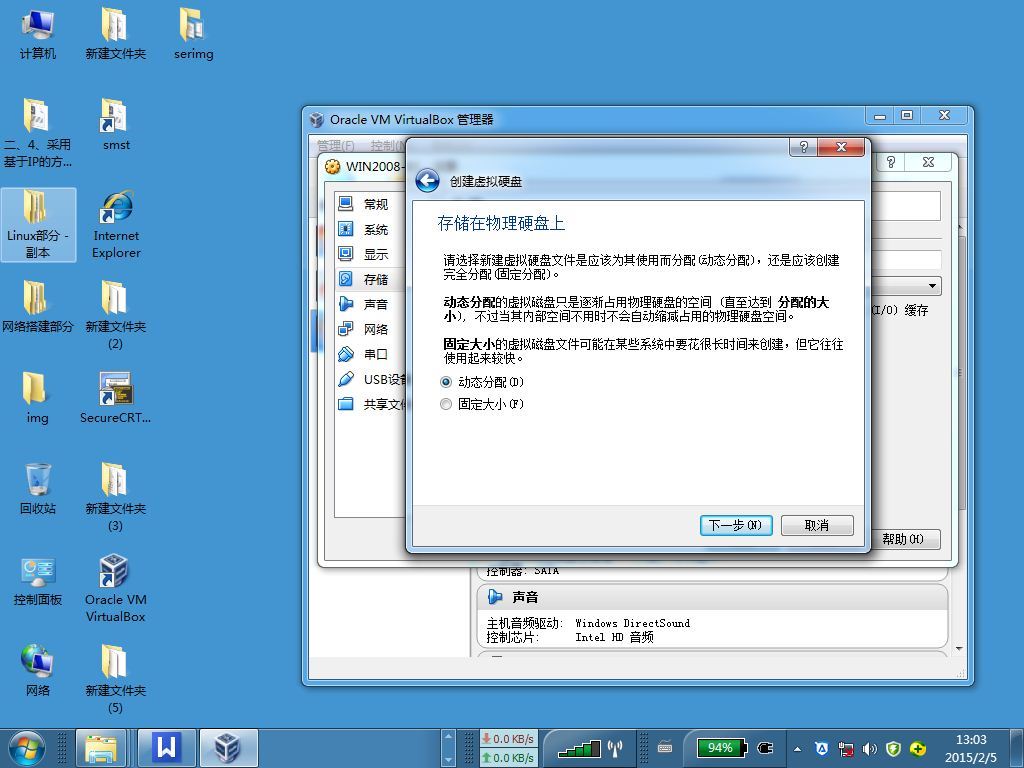Select the Recycle Bin (回收站) icon
Screen dimensions: 1024x768
coord(37,488)
